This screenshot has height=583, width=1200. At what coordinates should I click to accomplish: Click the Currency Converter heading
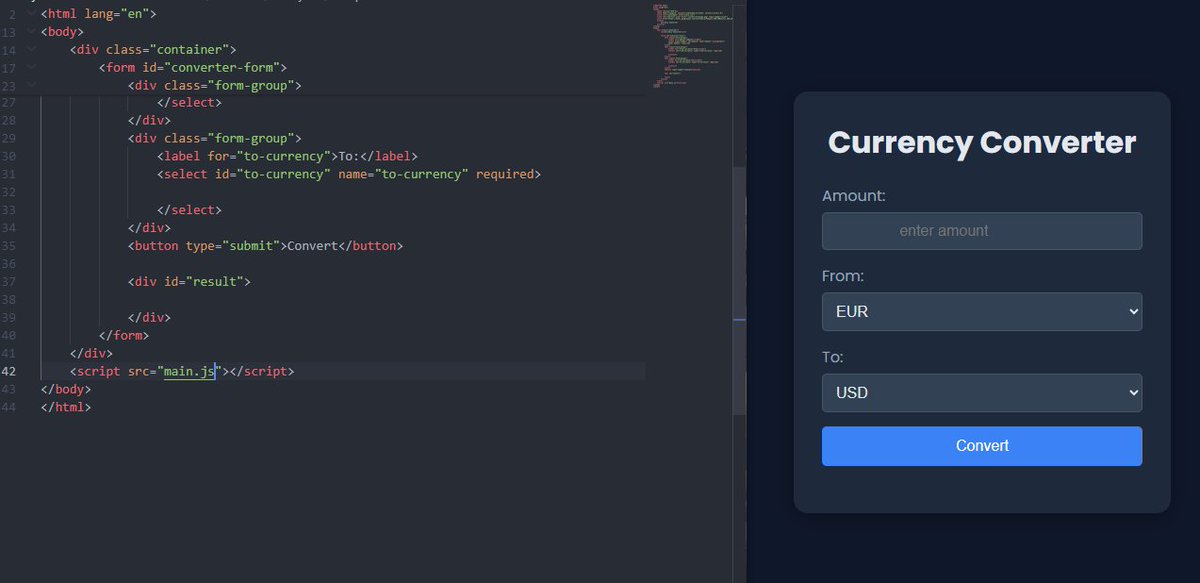tap(982, 142)
